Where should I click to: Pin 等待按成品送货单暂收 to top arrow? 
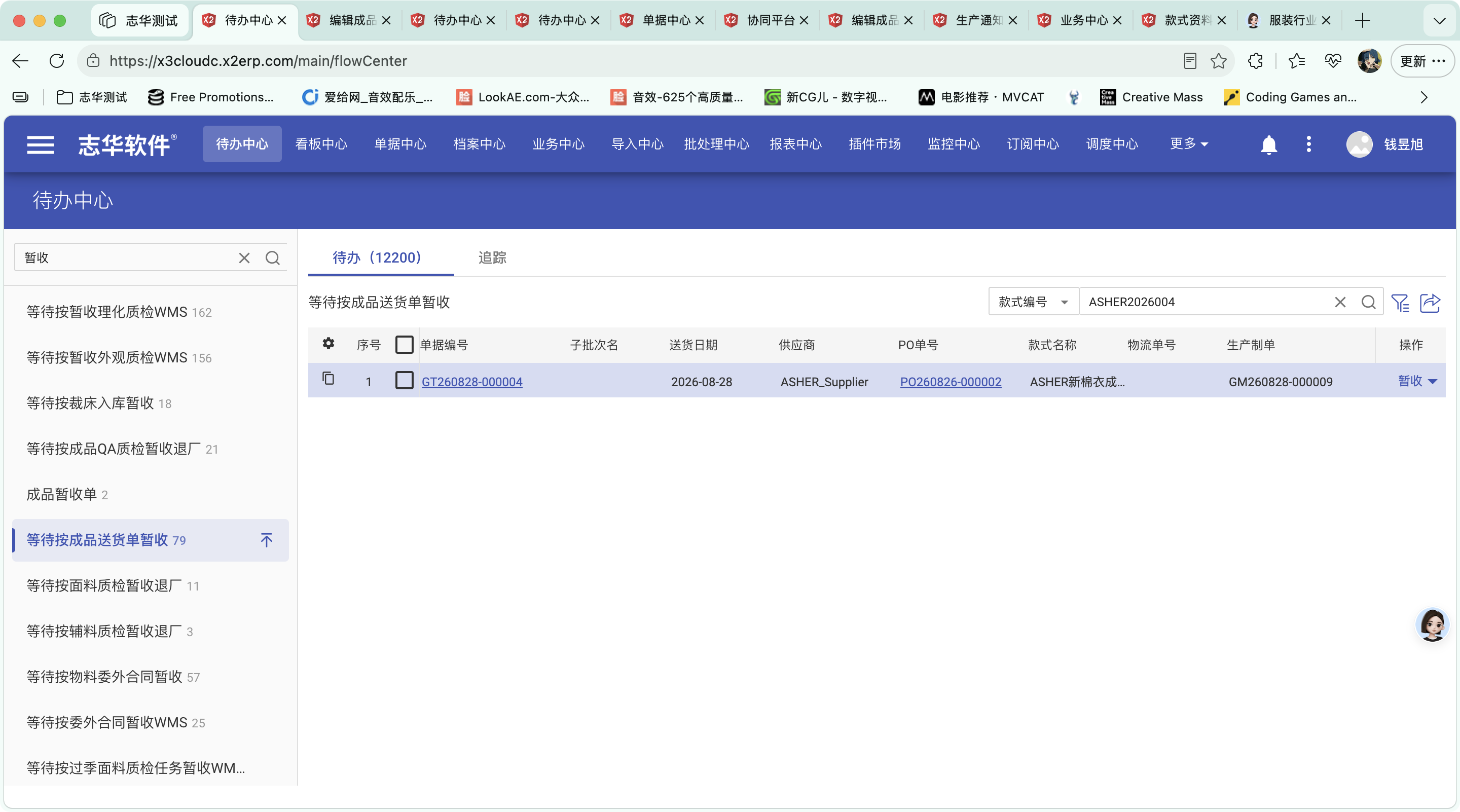point(266,540)
